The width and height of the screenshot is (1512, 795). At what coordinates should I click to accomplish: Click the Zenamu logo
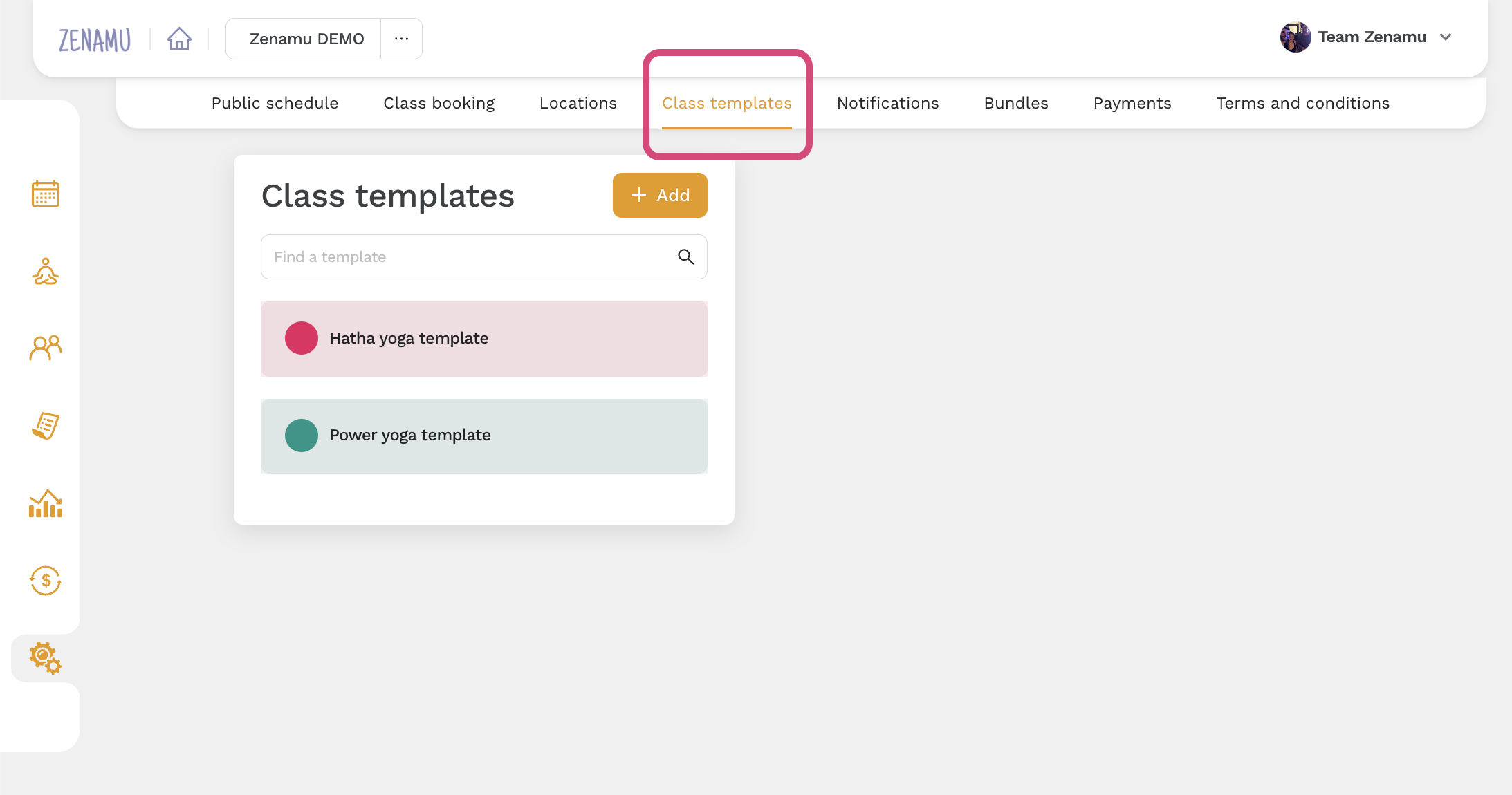coord(95,40)
